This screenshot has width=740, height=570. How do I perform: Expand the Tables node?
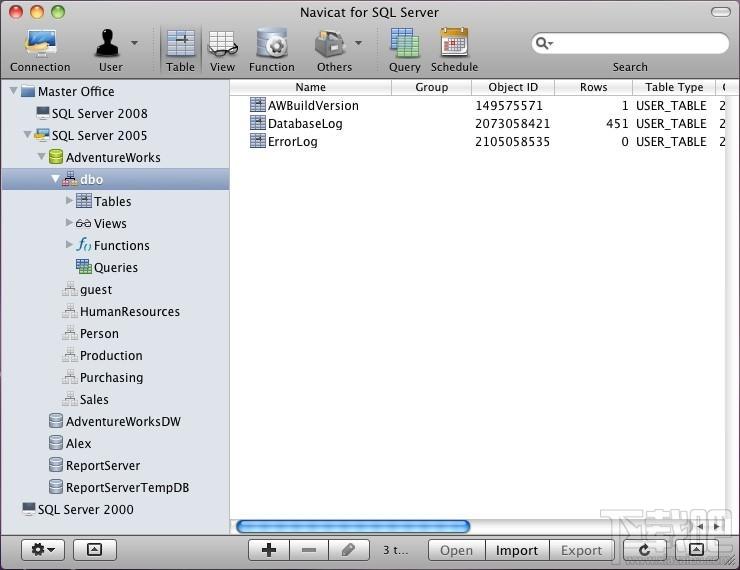click(69, 201)
